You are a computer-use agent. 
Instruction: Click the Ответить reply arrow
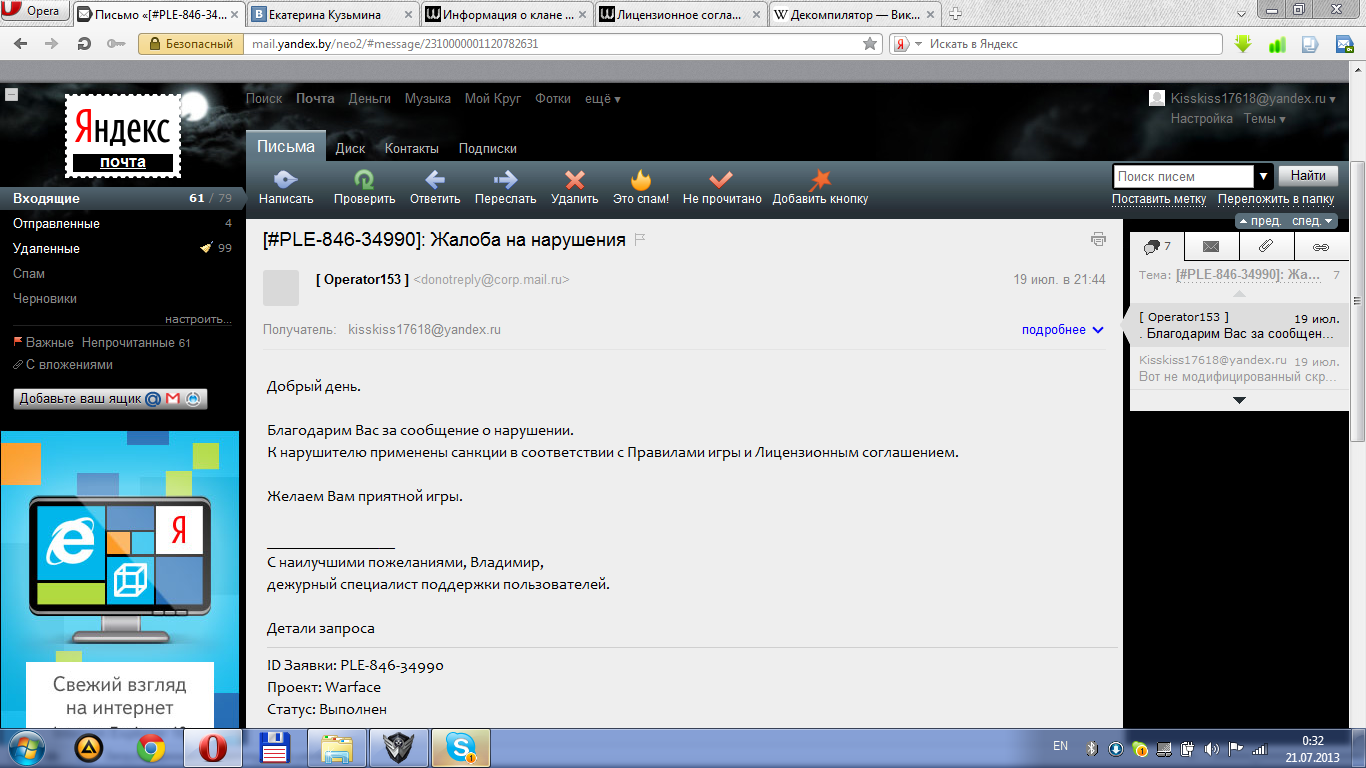point(435,180)
